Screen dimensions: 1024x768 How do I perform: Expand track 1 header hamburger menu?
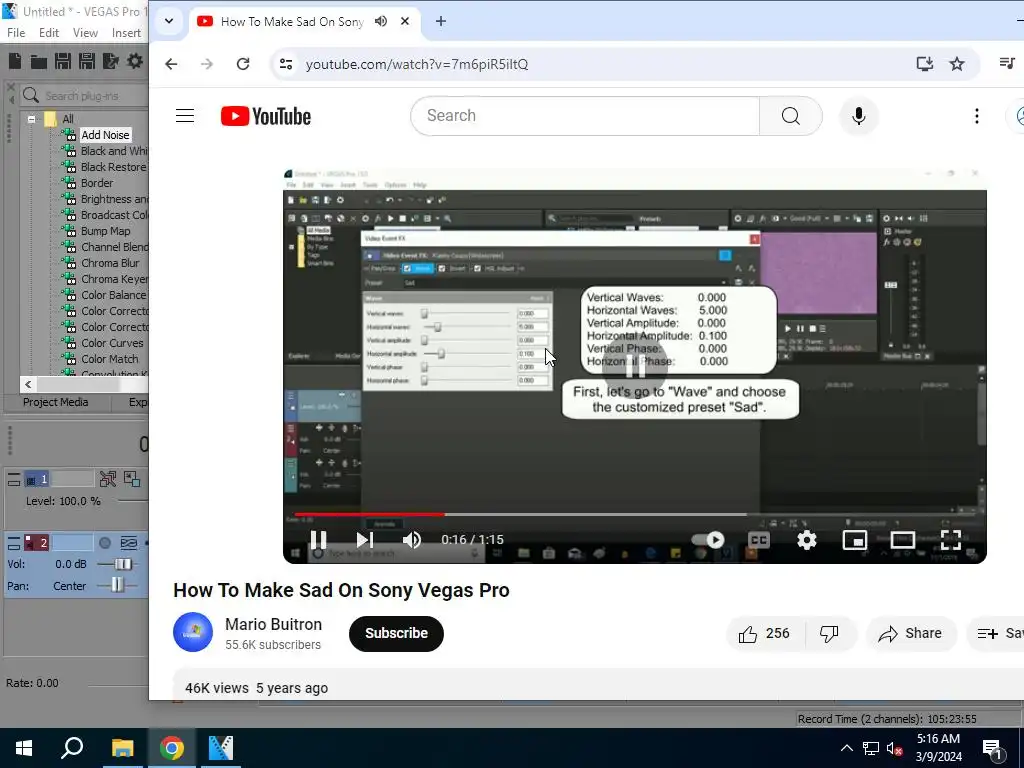pos(14,480)
